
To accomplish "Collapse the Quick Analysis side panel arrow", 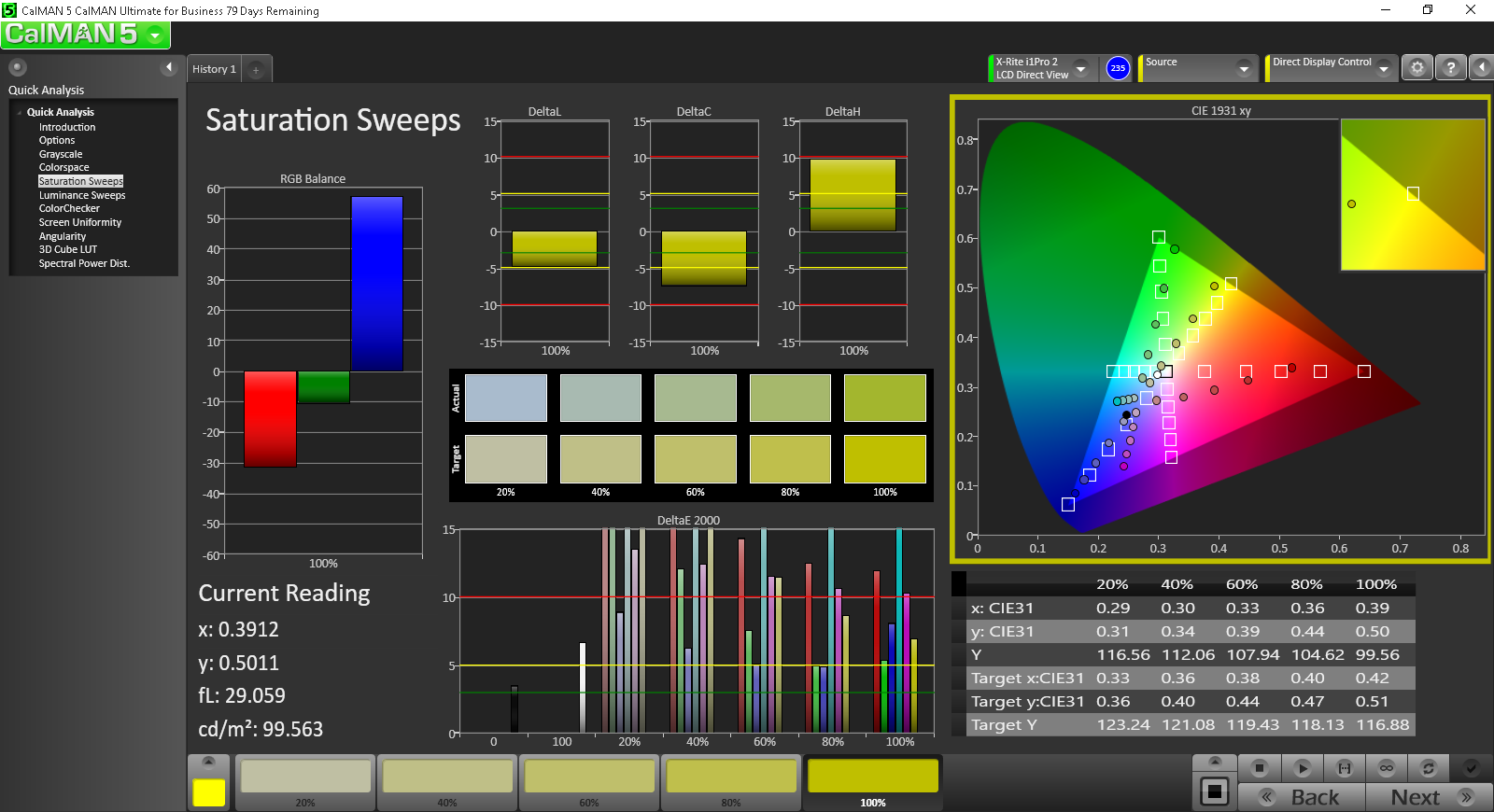I will (x=168, y=67).
